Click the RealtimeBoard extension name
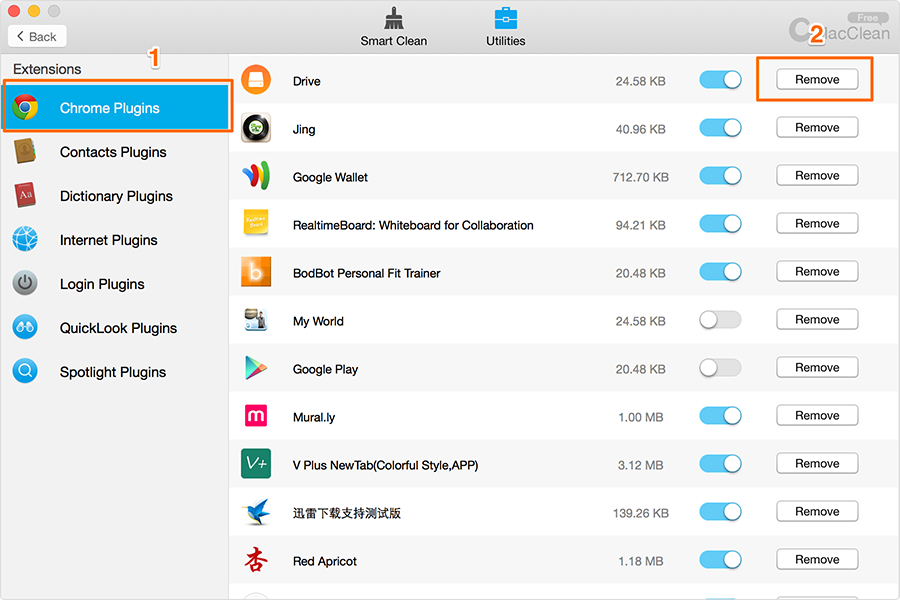 point(413,225)
